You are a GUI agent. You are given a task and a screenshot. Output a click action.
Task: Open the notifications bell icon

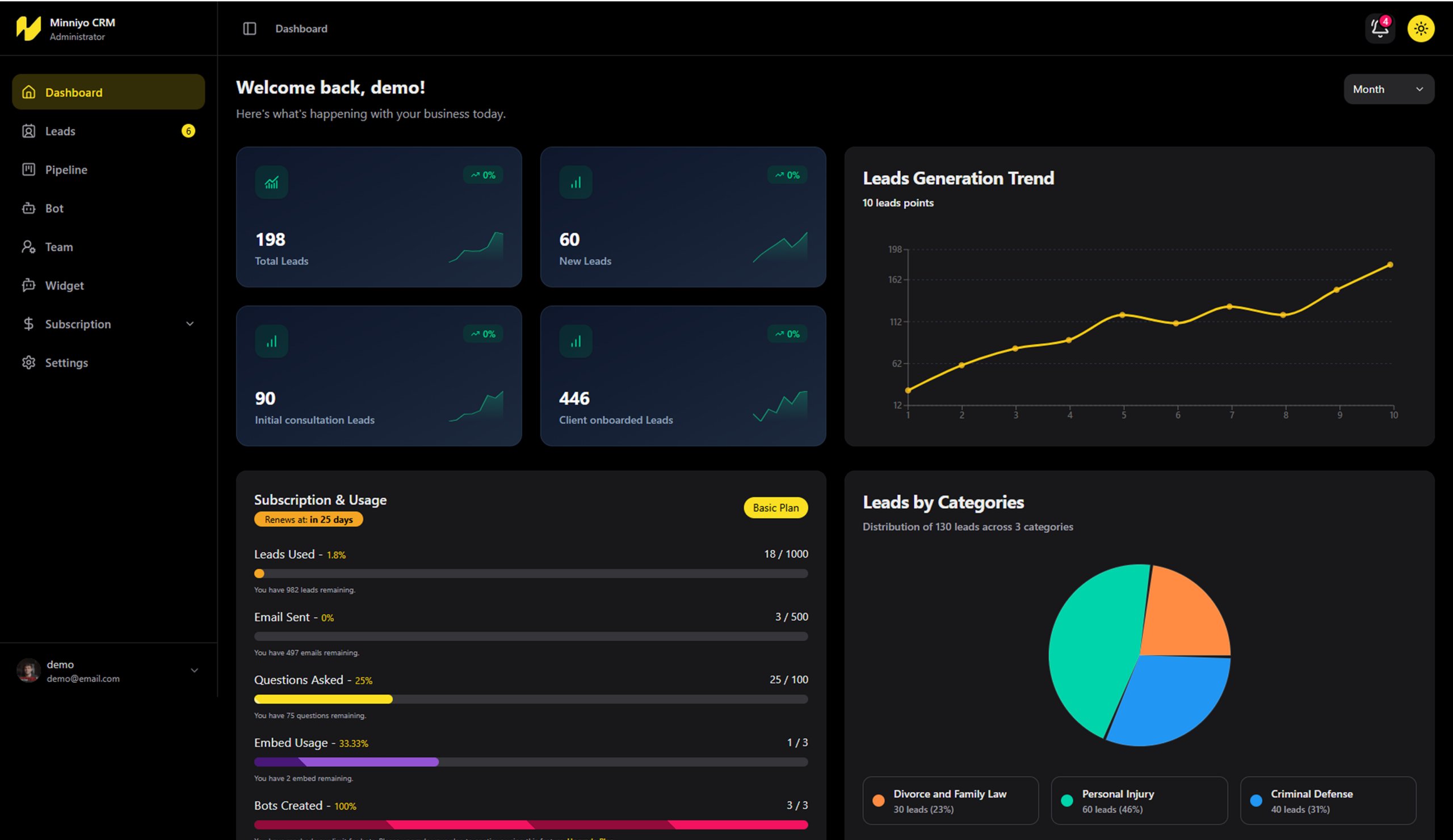[x=1380, y=28]
